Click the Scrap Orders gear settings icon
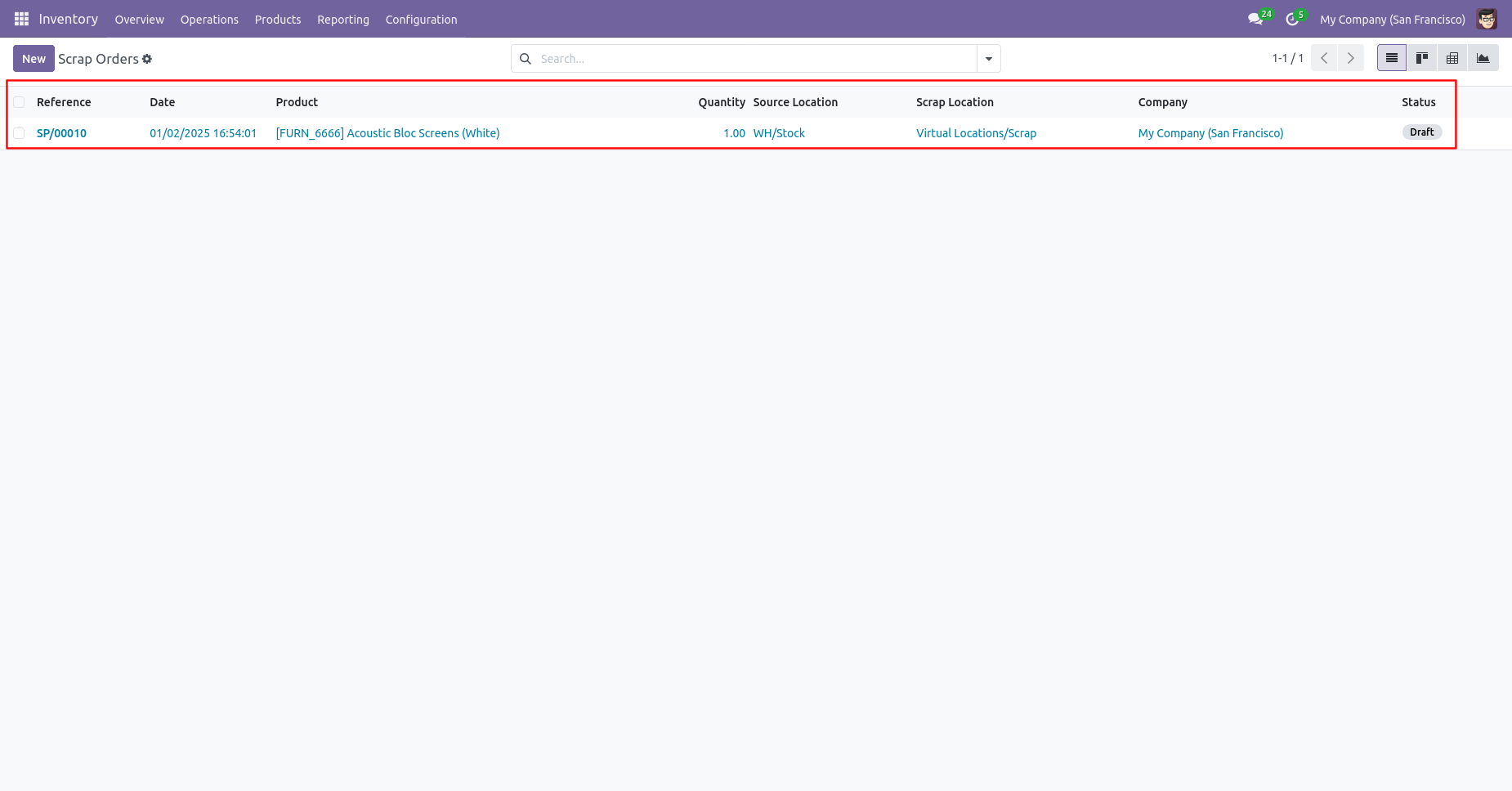The image size is (1512, 791). pos(147,59)
